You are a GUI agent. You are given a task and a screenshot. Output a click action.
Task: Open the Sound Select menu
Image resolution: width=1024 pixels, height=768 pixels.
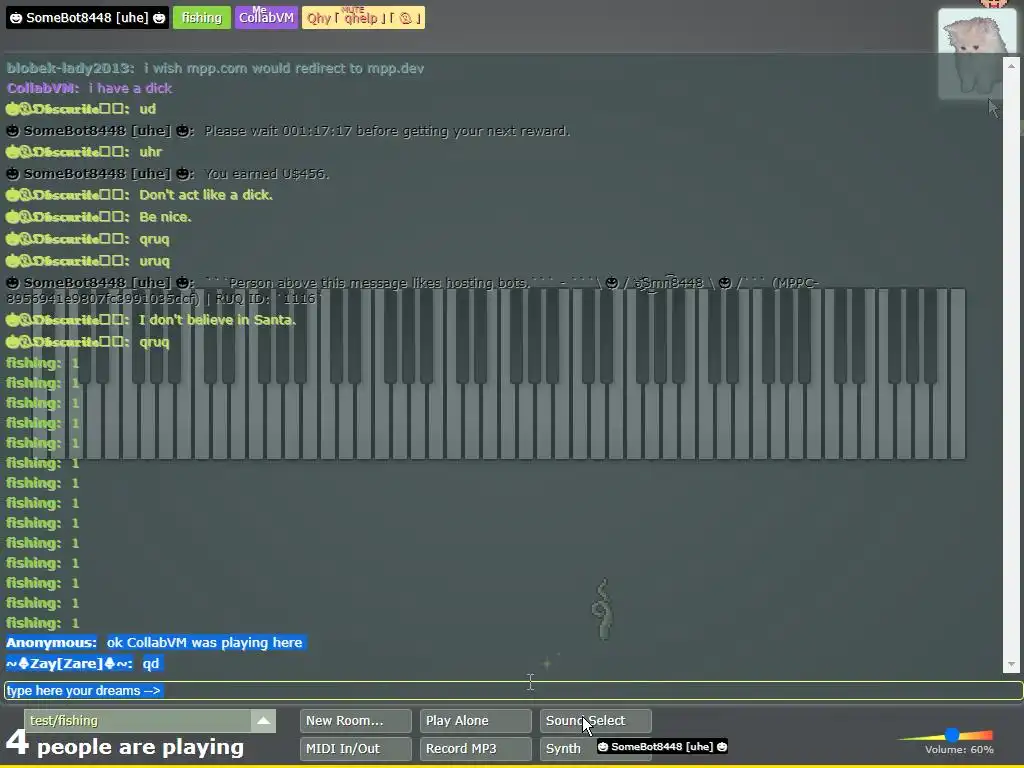tap(596, 720)
